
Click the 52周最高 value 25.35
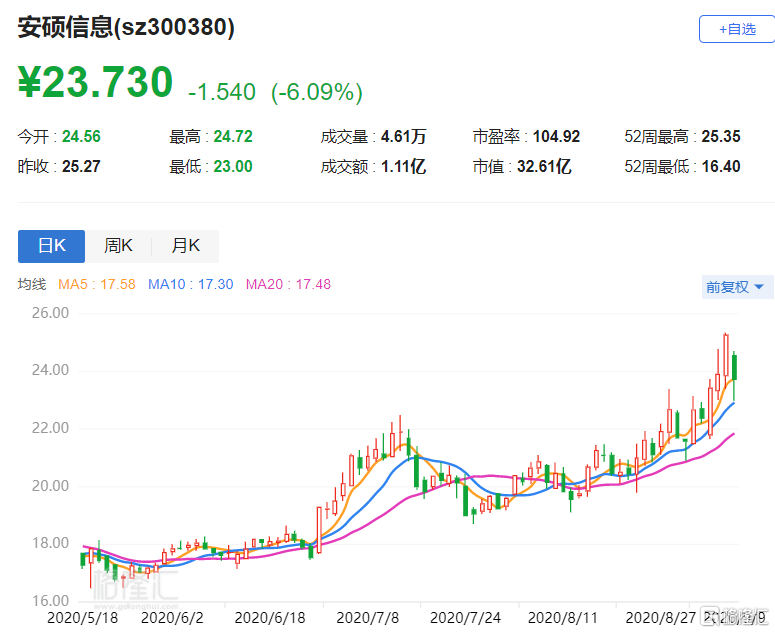[x=721, y=136]
